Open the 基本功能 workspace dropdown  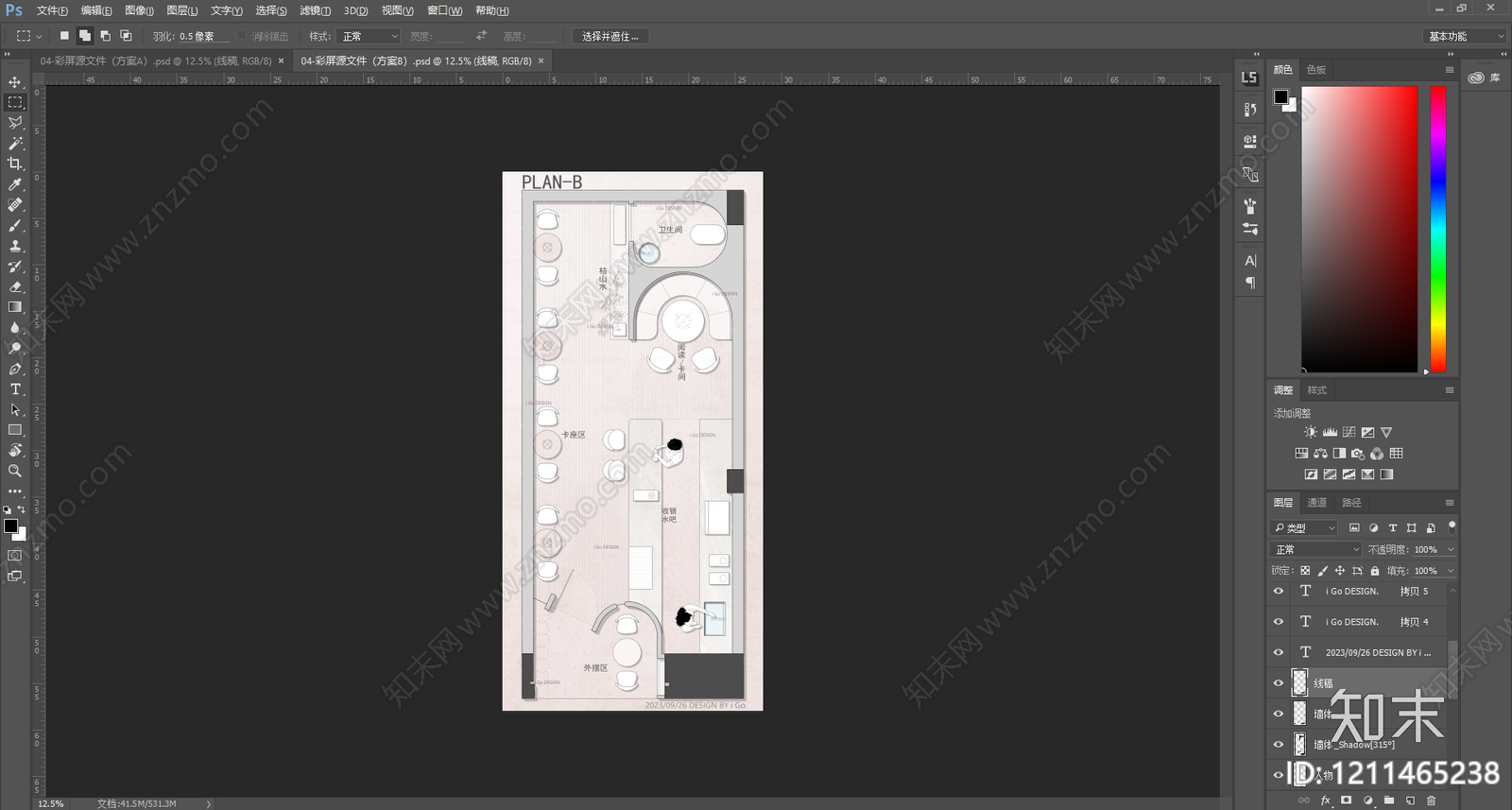[x=1465, y=36]
